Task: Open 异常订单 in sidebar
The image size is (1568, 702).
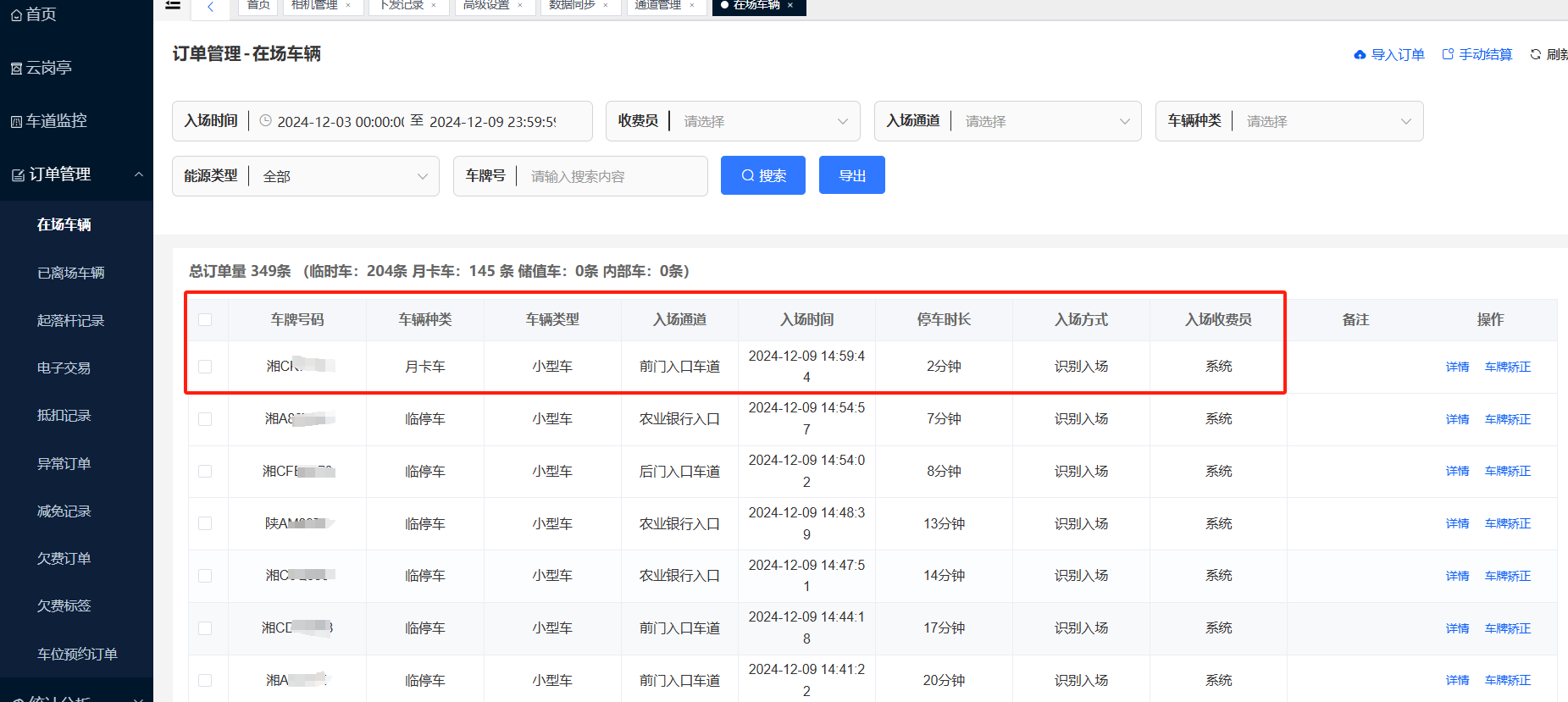Action: coord(64,464)
